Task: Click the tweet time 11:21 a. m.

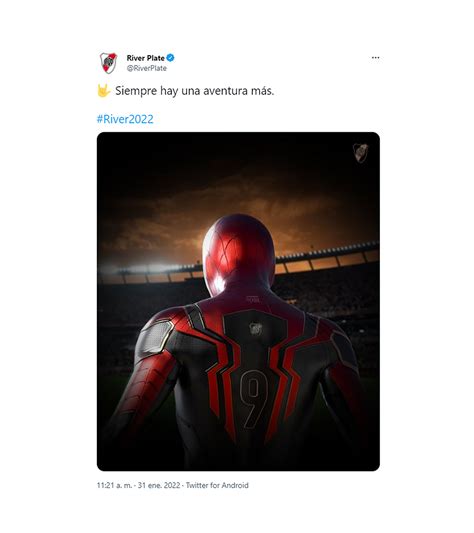Action: pyautogui.click(x=114, y=485)
